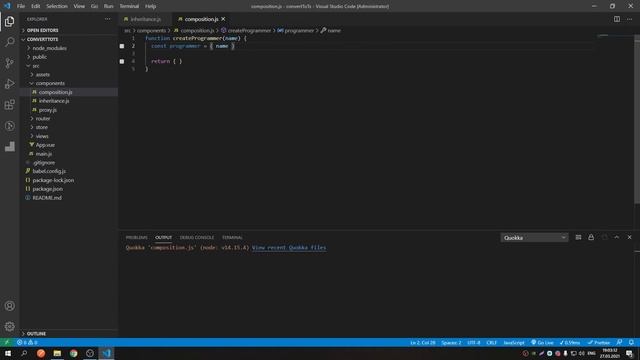
Task: Open the Accounts menu in activity bar
Action: click(9, 306)
